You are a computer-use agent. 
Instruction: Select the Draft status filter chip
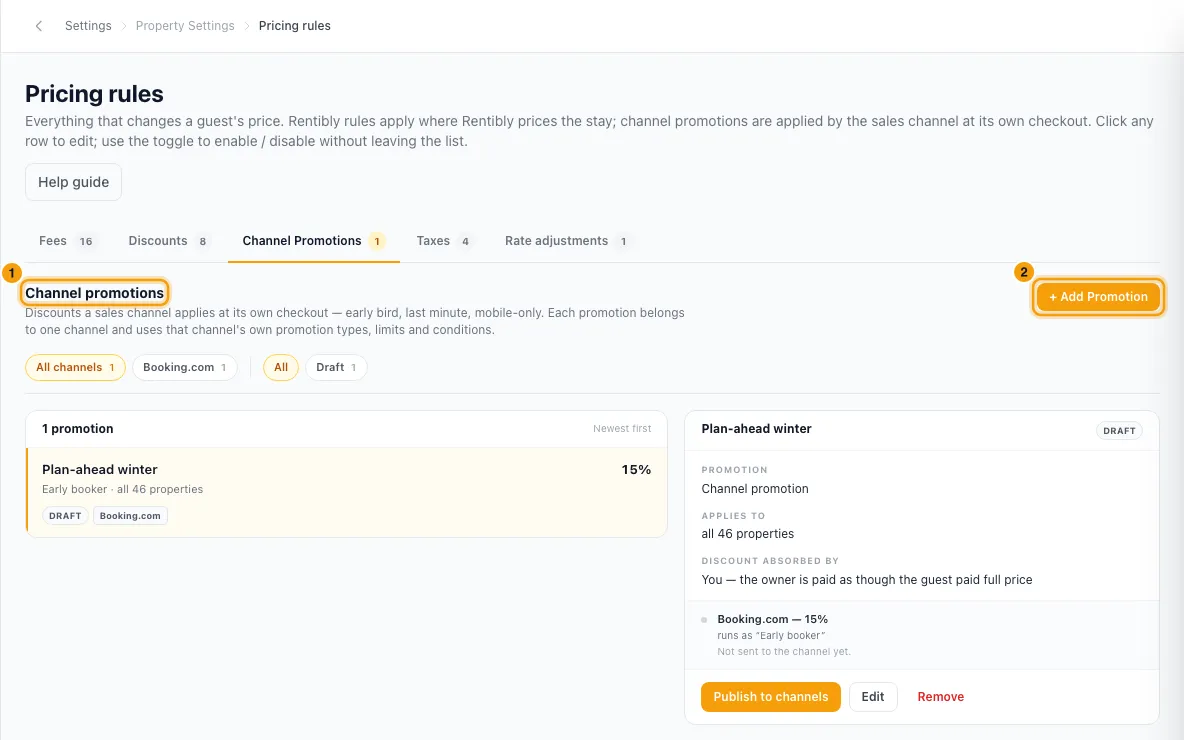tap(336, 367)
